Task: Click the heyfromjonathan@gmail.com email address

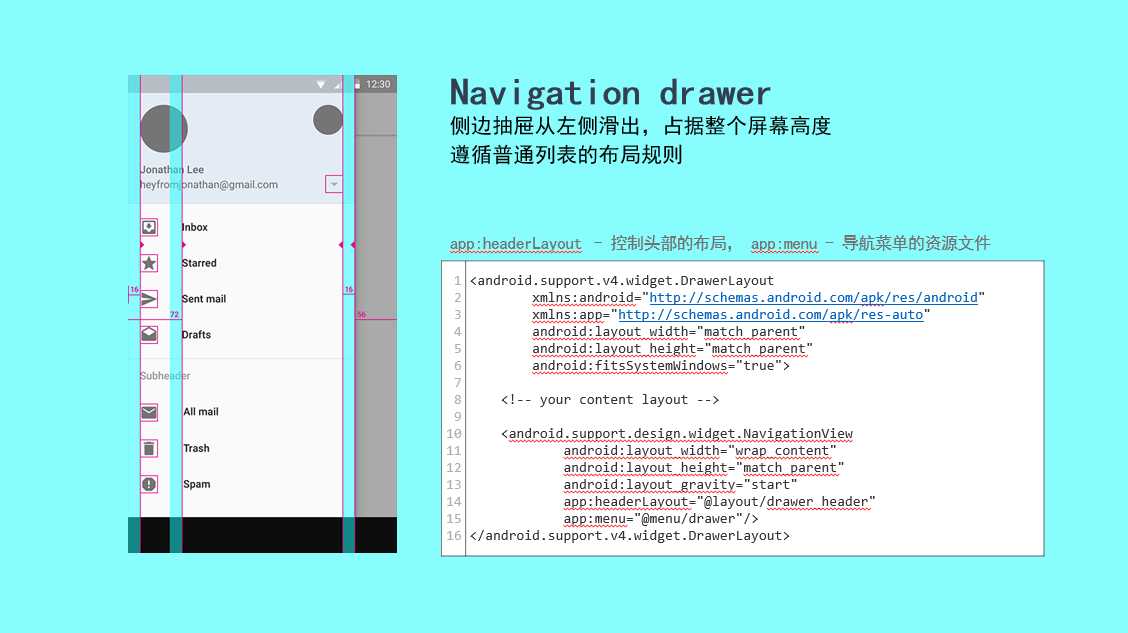Action: 209,184
